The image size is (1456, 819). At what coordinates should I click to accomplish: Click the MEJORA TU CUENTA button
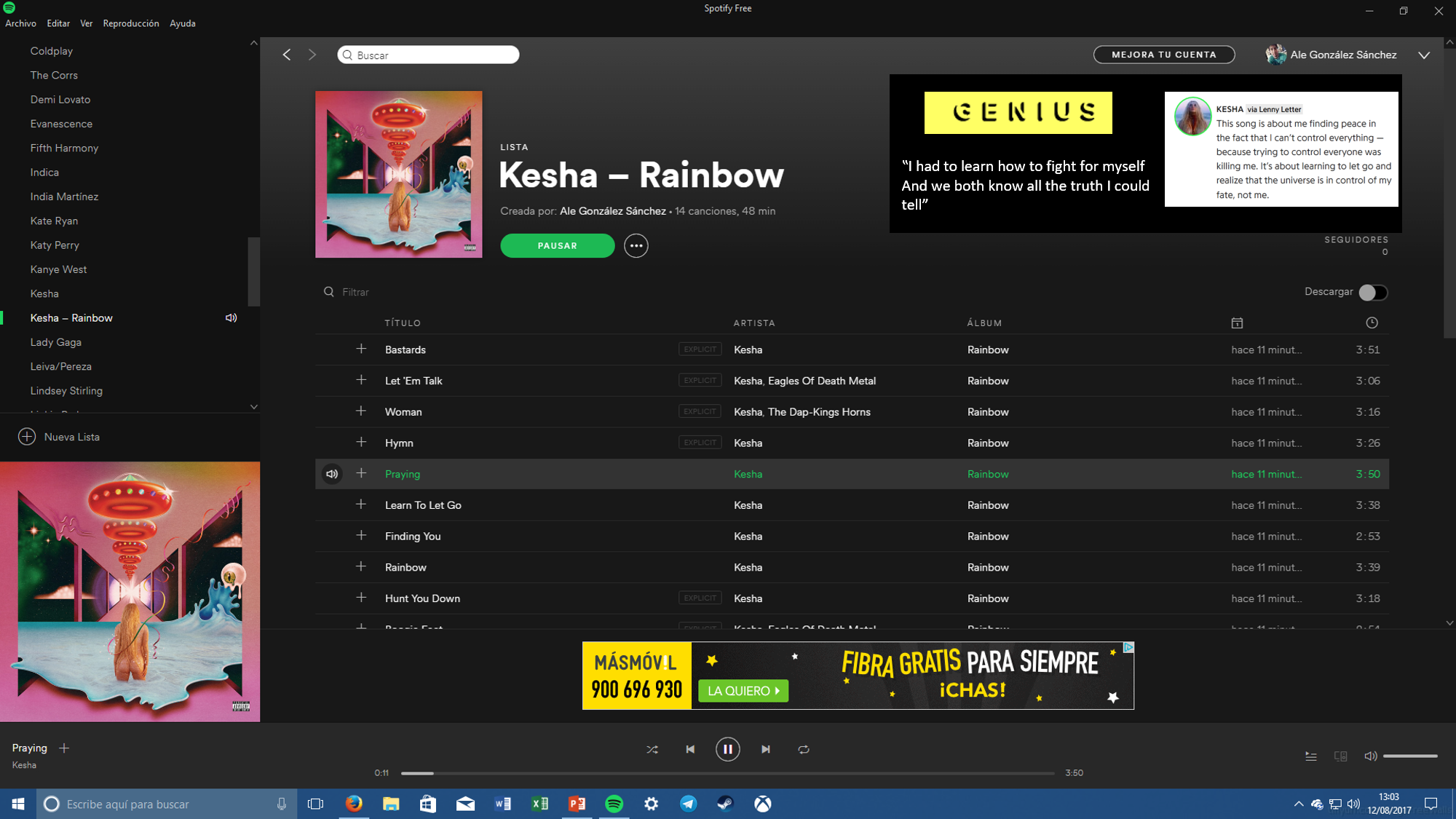[x=1164, y=55]
